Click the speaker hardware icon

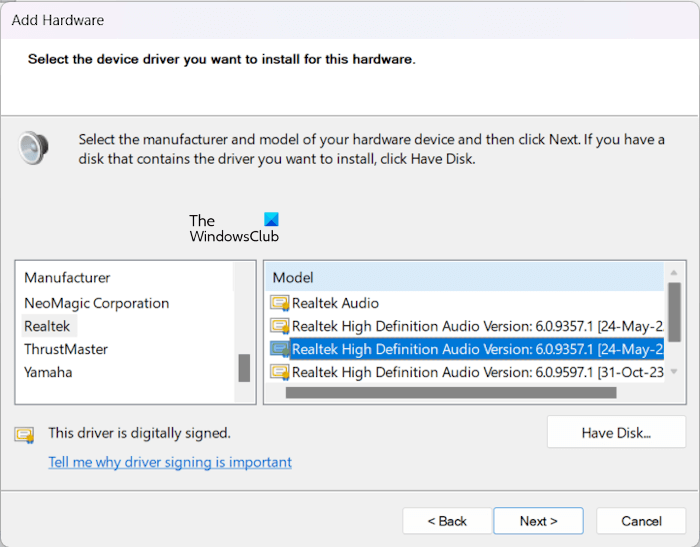33,148
